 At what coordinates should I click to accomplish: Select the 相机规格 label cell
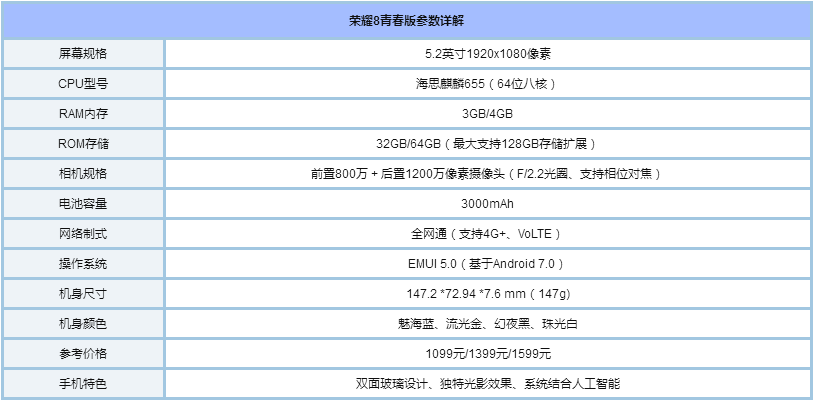point(83,174)
